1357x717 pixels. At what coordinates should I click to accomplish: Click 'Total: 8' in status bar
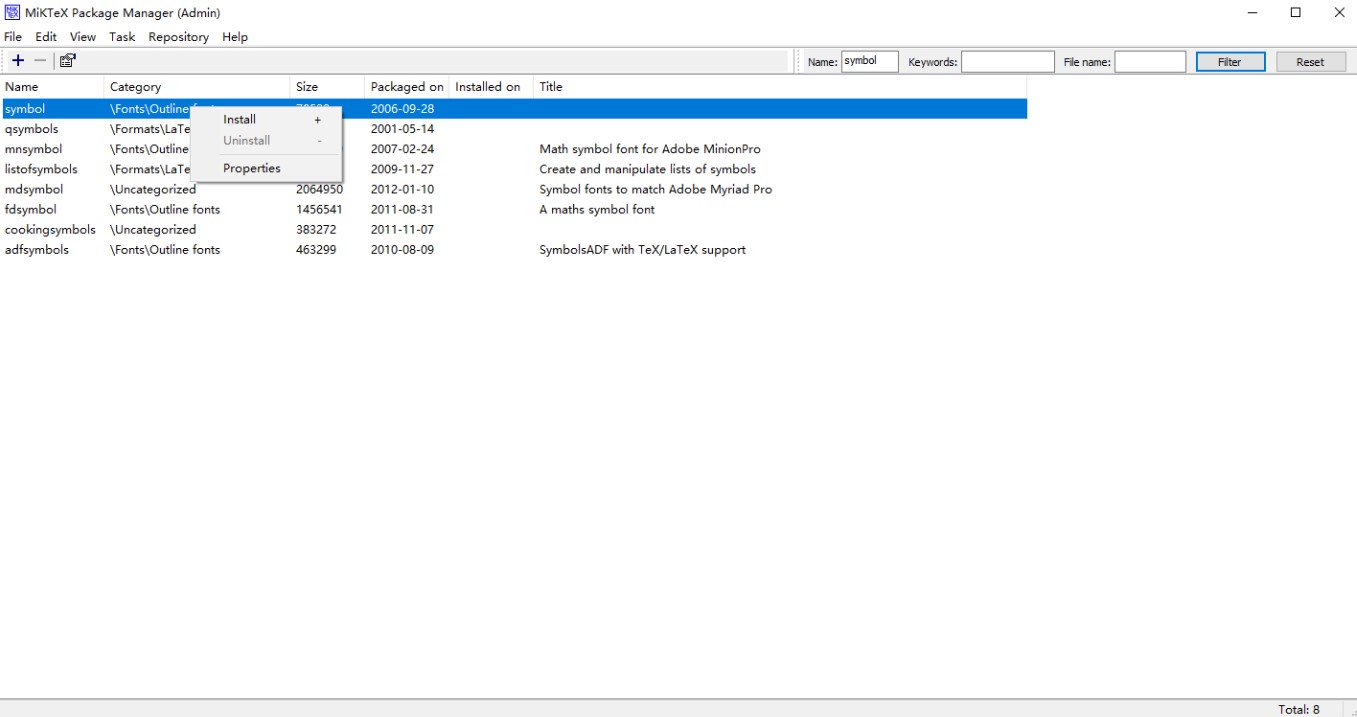(x=1298, y=709)
